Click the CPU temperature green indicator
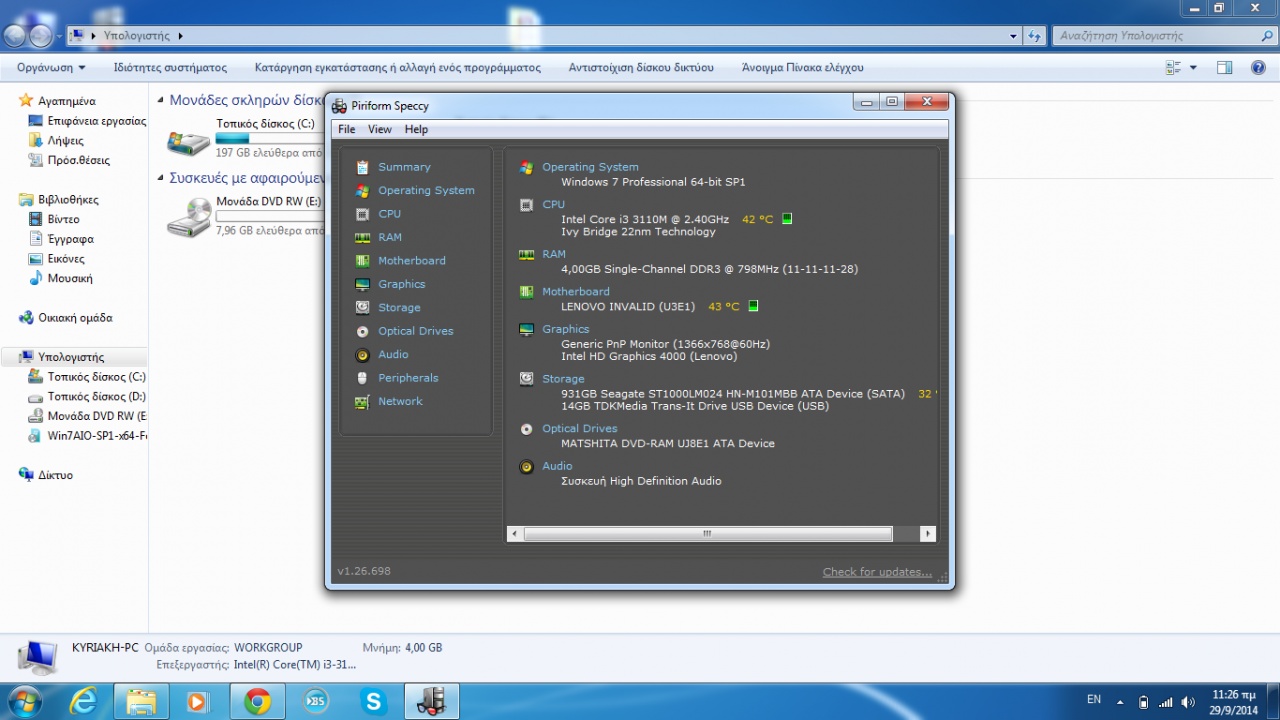1280x720 pixels. [x=787, y=218]
